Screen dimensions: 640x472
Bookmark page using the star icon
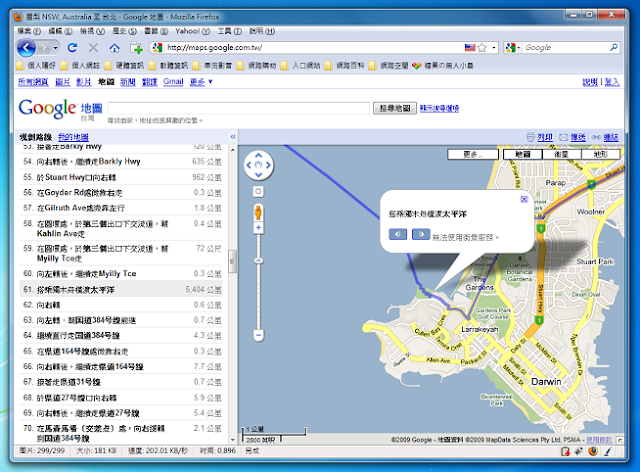[x=482, y=48]
